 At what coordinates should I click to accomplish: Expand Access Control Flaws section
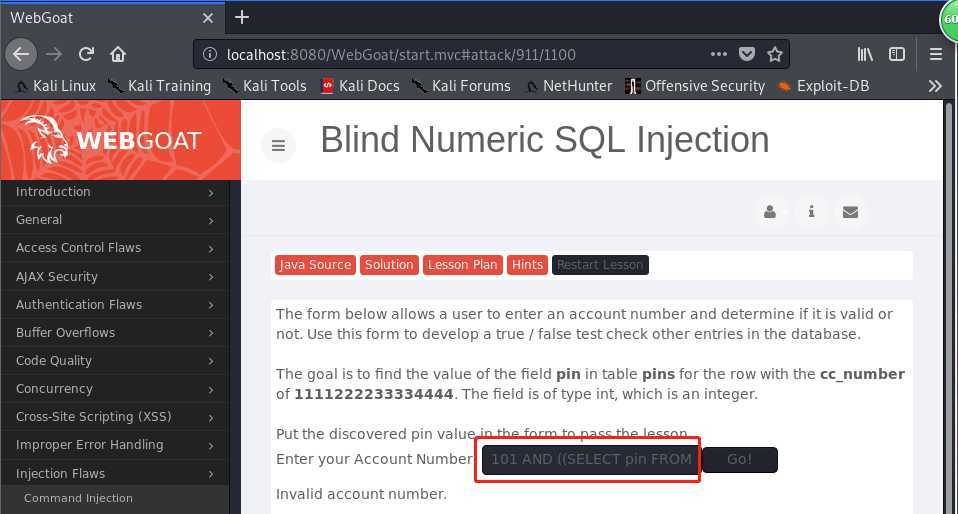(x=115, y=248)
